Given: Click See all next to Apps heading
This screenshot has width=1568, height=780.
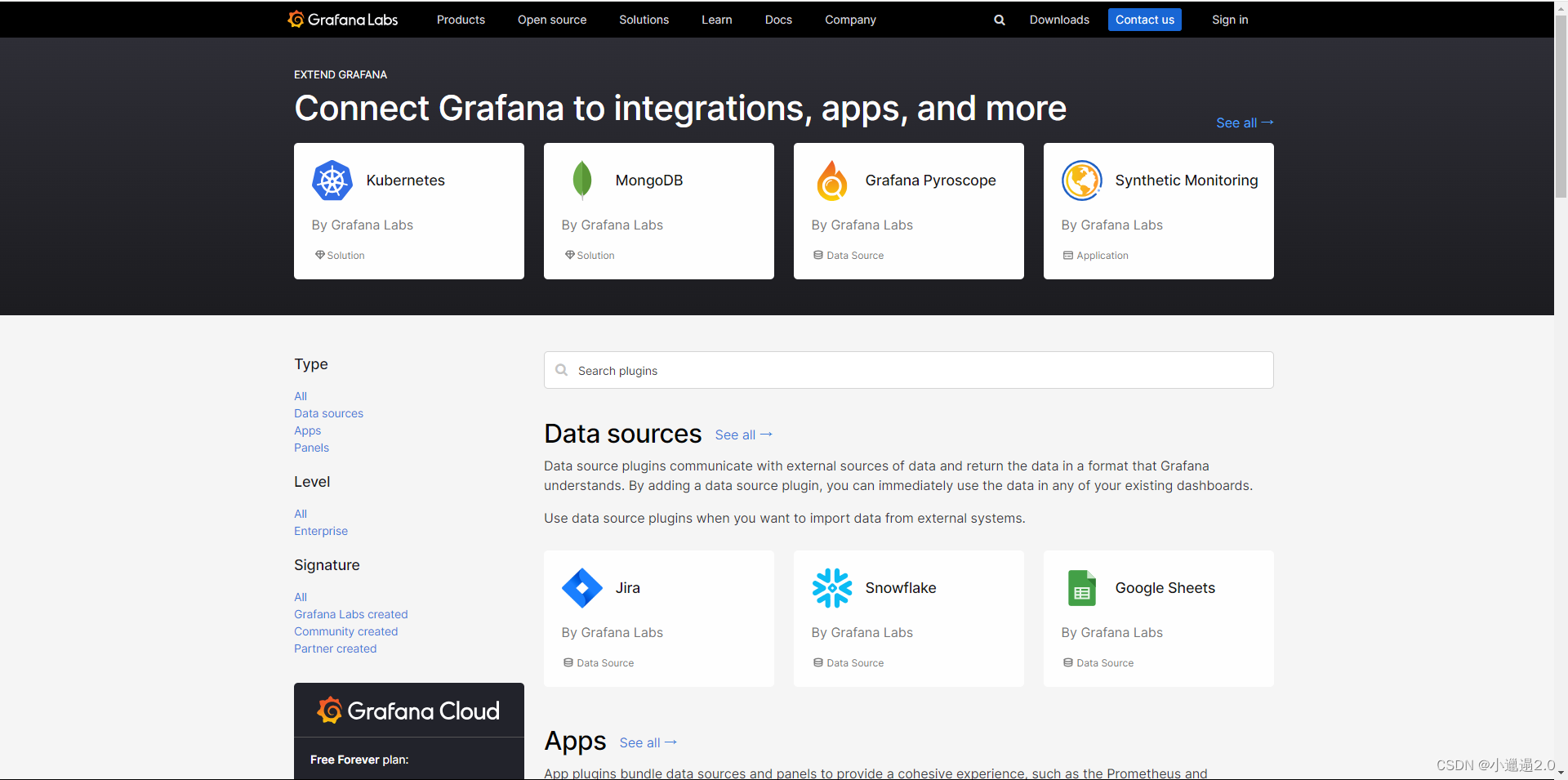Looking at the screenshot, I should tap(648, 742).
